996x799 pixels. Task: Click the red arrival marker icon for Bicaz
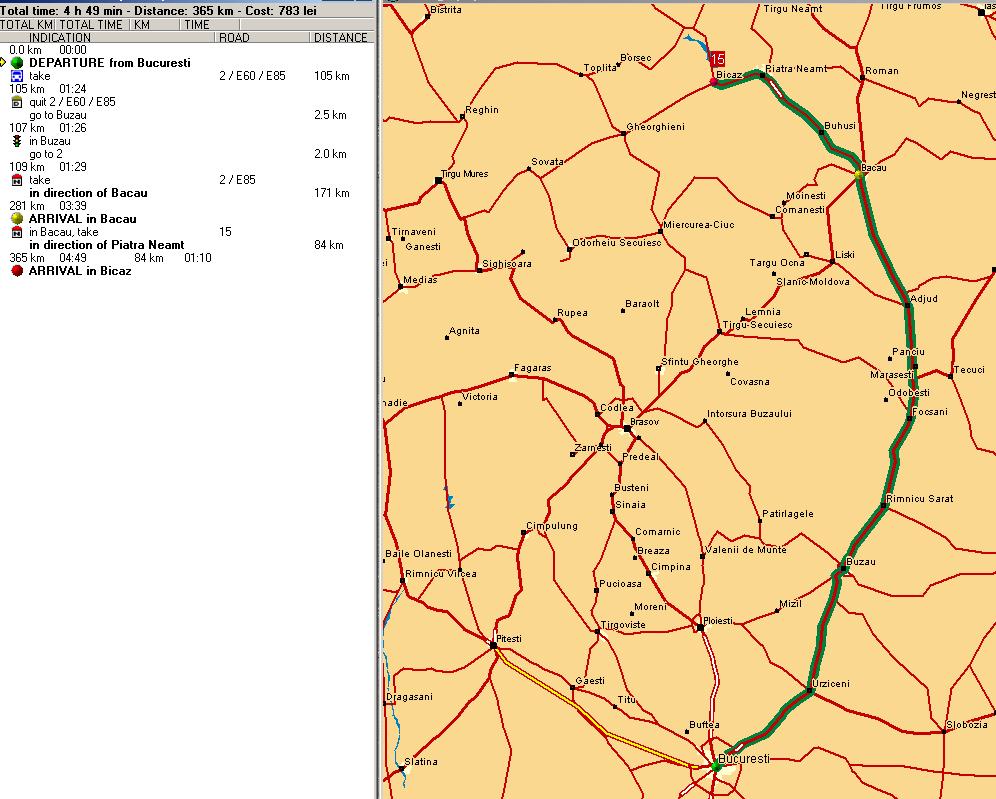pos(17,271)
